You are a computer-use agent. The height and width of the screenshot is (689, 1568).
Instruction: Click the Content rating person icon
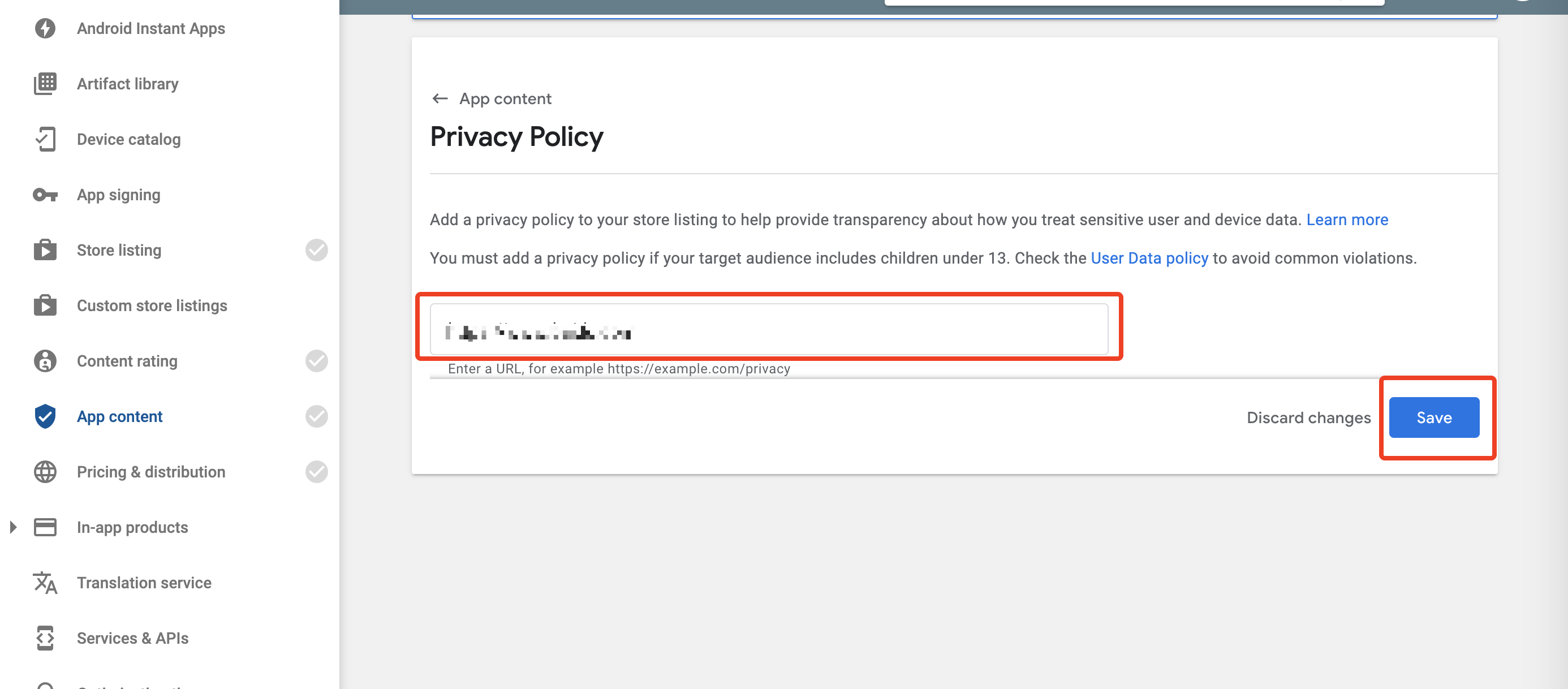(x=45, y=361)
